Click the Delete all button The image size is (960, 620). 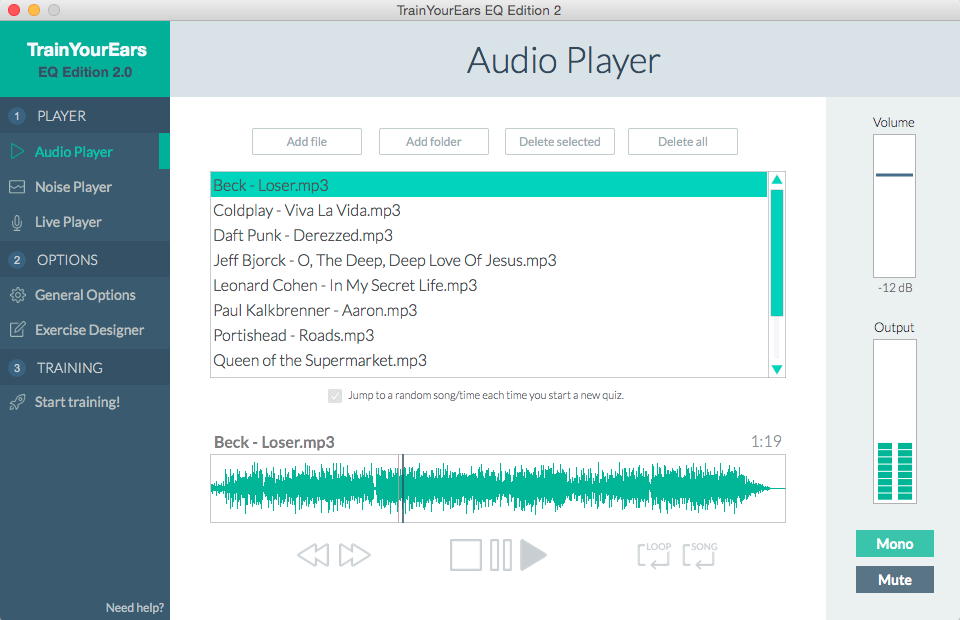click(682, 142)
